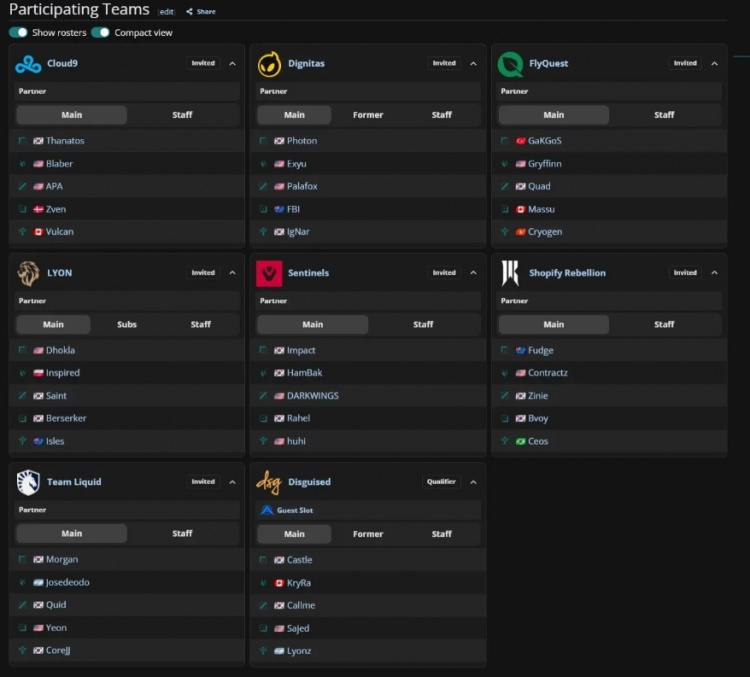The height and width of the screenshot is (677, 750).
Task: Switch to FlyQuest Staff tab
Action: [664, 115]
